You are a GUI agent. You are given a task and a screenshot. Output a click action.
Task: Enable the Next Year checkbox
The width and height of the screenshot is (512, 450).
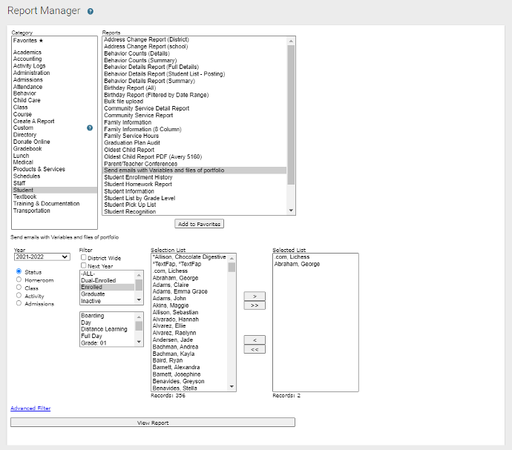(x=84, y=265)
